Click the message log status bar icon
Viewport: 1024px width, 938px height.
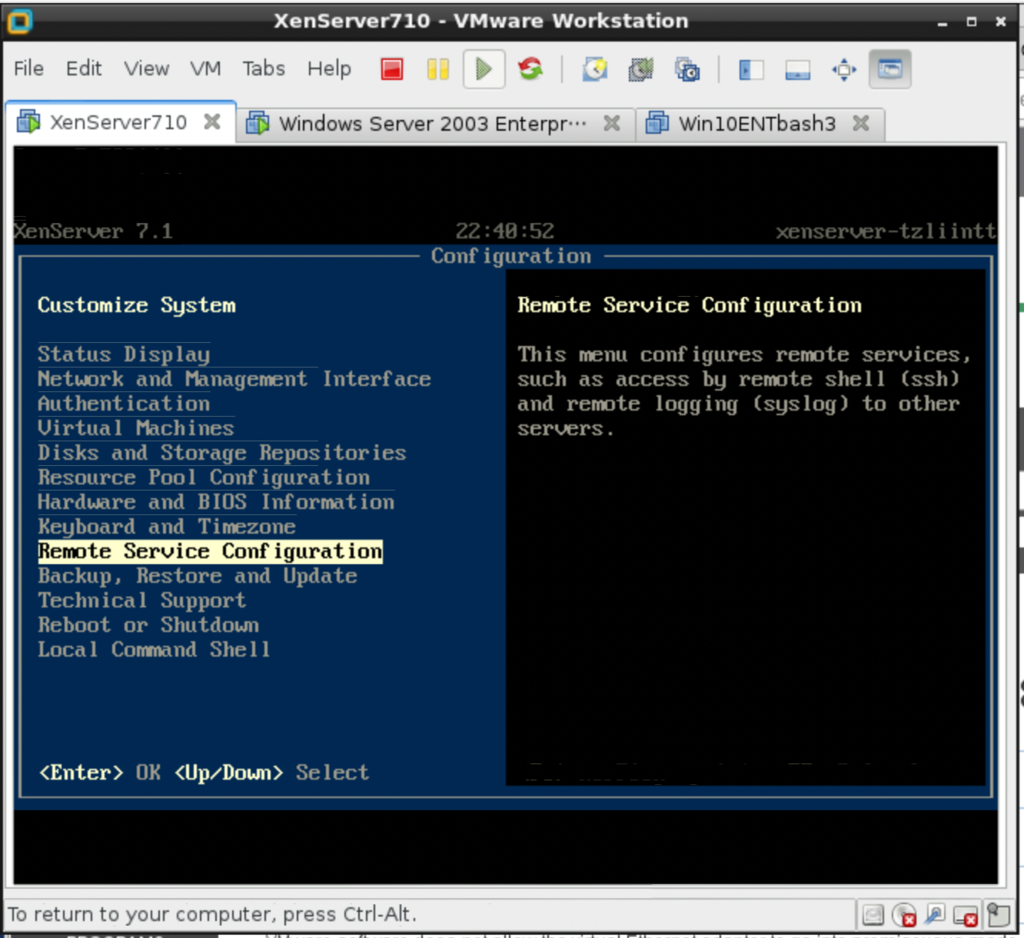click(x=998, y=914)
